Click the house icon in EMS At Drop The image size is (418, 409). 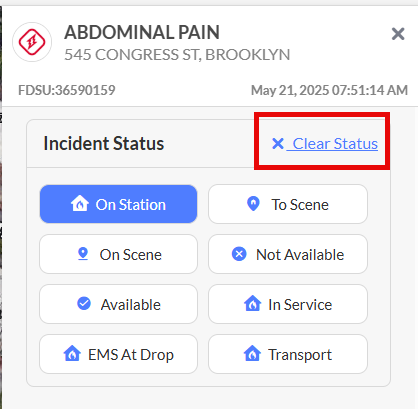pyautogui.click(x=72, y=353)
